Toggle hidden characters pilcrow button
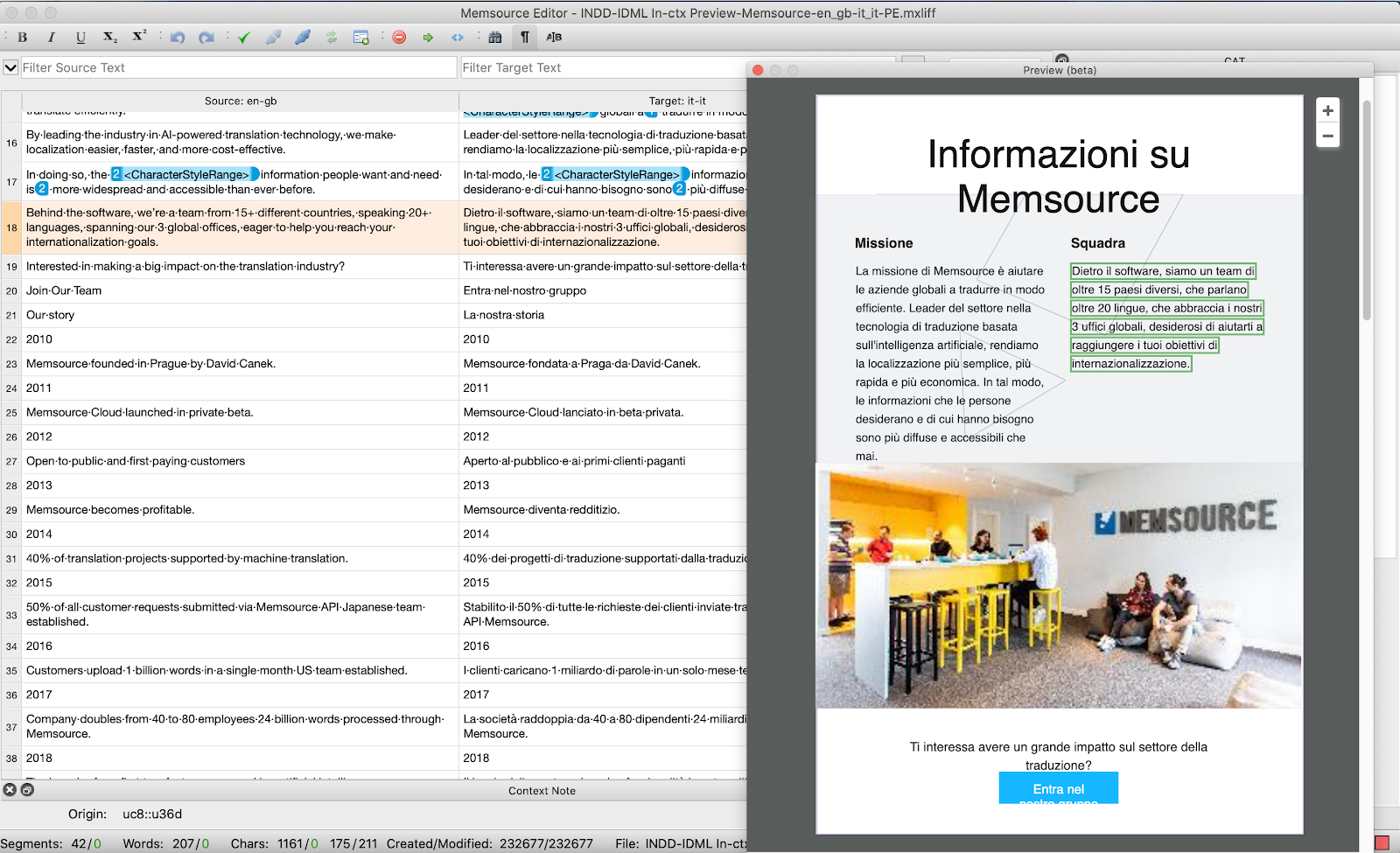1400x853 pixels. click(x=525, y=38)
